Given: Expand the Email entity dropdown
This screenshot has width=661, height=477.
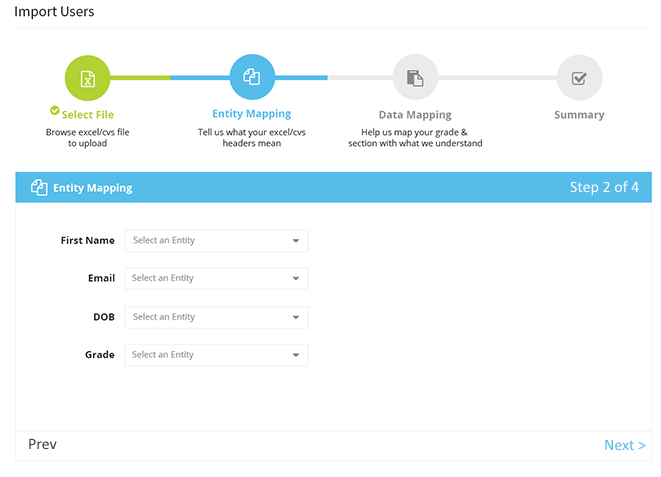Looking at the screenshot, I should pyautogui.click(x=216, y=279).
